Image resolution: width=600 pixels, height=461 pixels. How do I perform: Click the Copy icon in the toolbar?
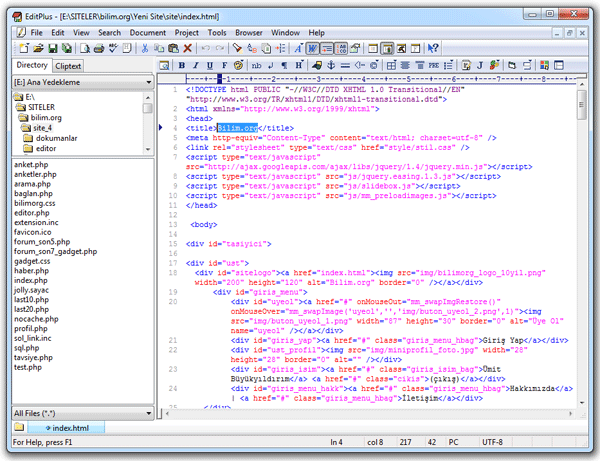(159, 48)
